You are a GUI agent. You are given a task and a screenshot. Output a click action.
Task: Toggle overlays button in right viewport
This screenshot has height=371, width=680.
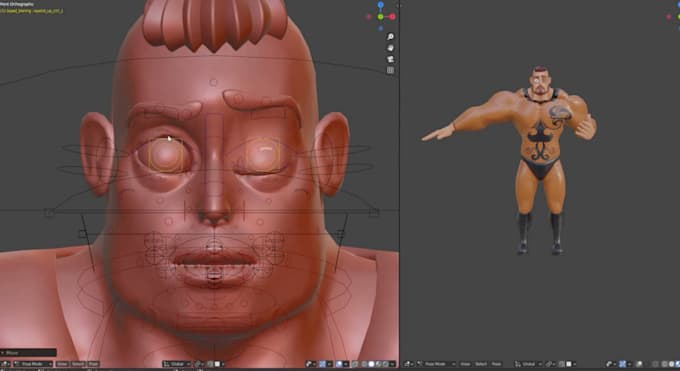pos(639,364)
